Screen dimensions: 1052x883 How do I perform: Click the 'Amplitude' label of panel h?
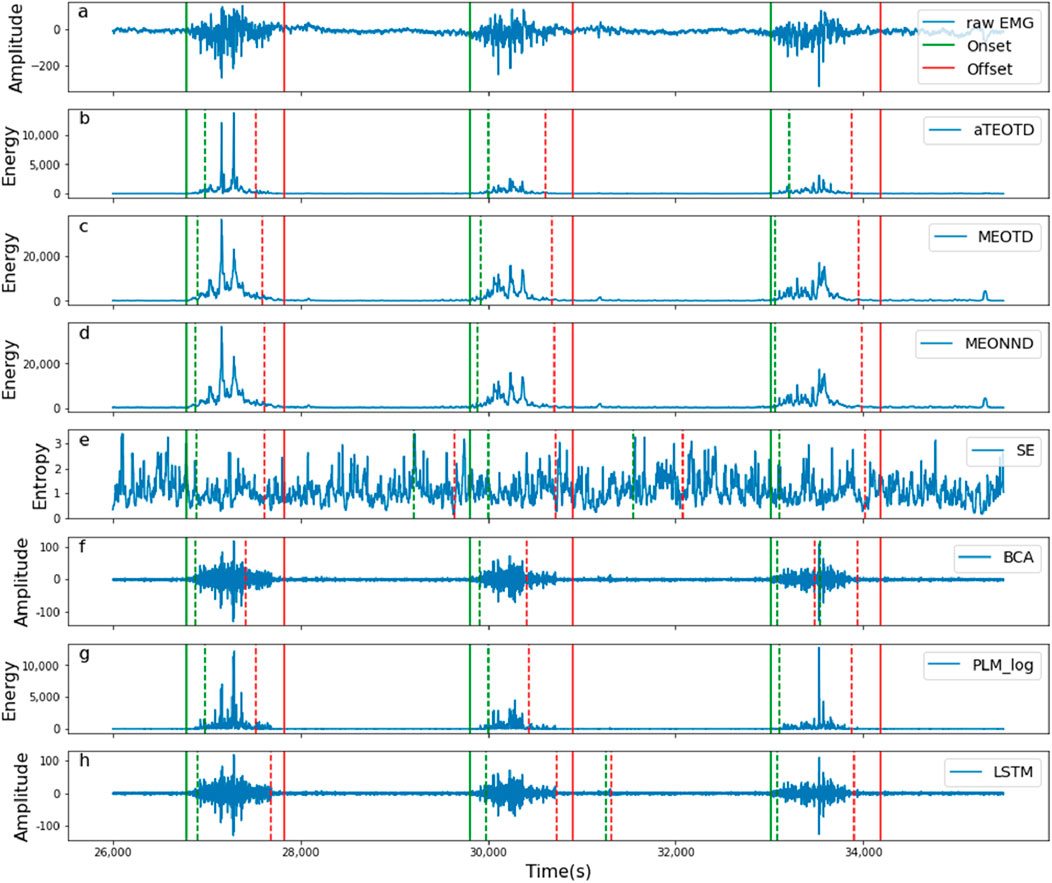pyautogui.click(x=21, y=796)
